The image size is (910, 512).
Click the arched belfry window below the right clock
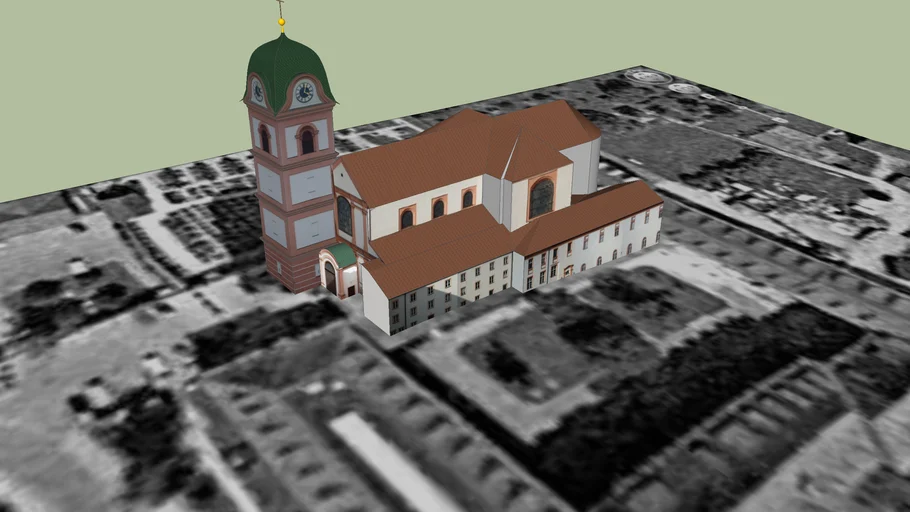[307, 141]
